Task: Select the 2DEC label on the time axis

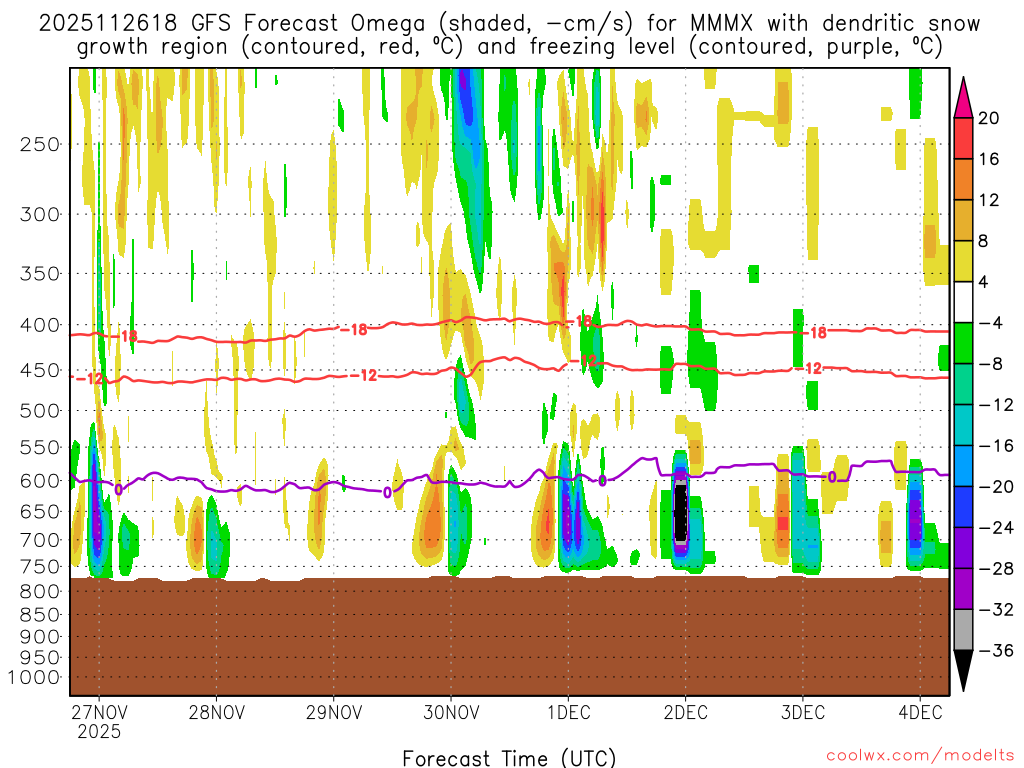Action: click(685, 712)
